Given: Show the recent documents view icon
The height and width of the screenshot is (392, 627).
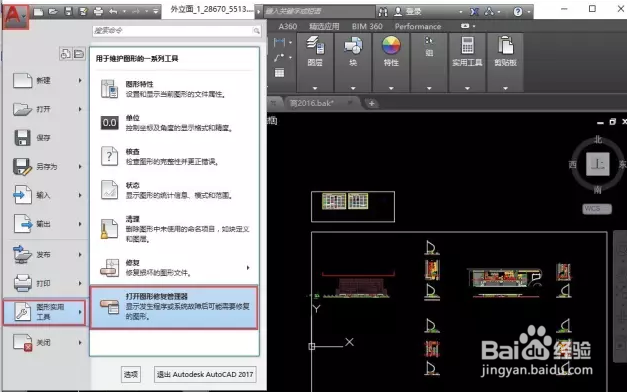Looking at the screenshot, I should tap(65, 53).
